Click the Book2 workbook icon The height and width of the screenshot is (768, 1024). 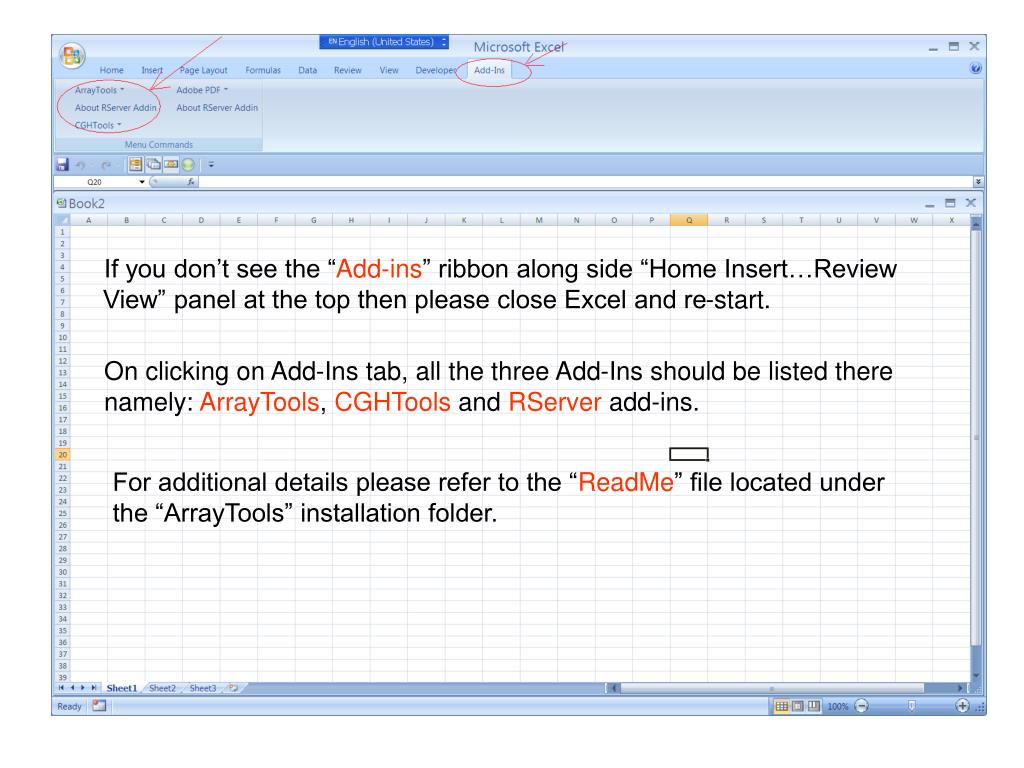[x=61, y=203]
